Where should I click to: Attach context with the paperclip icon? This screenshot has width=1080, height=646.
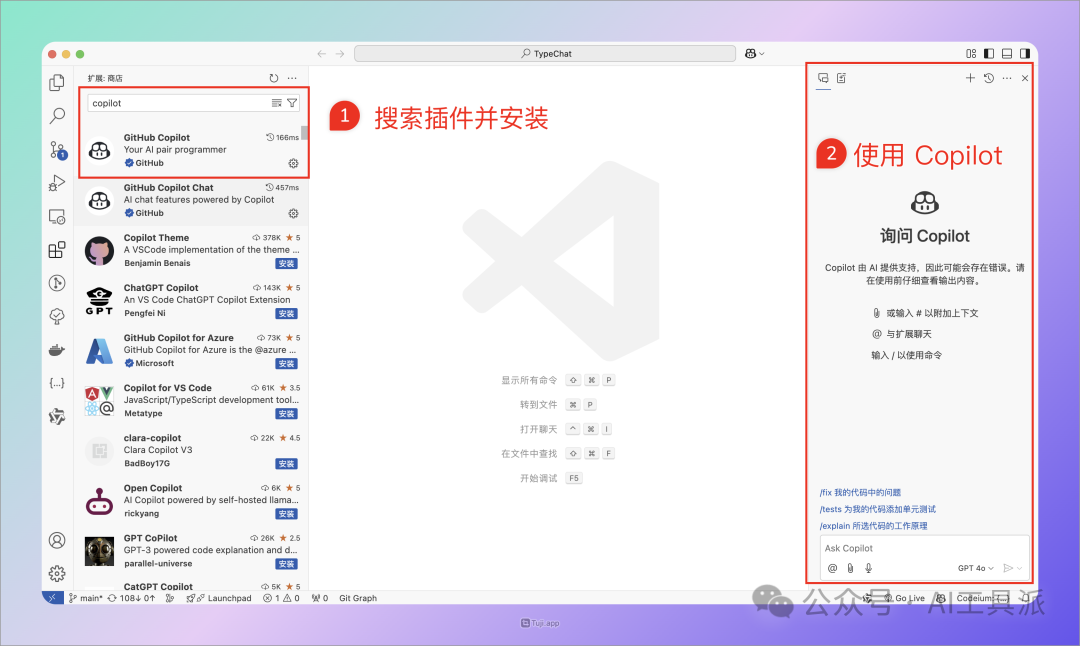[x=851, y=568]
